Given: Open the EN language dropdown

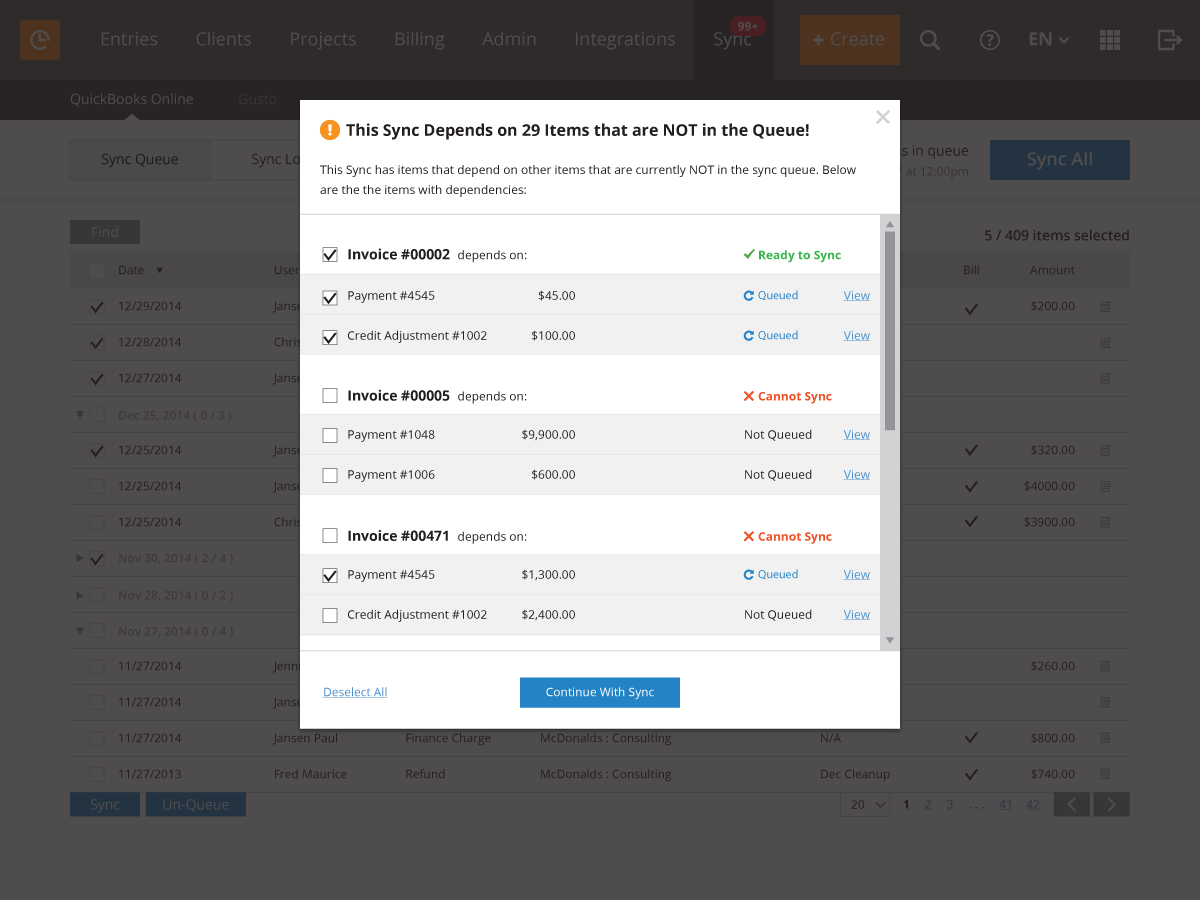Looking at the screenshot, I should (1048, 40).
